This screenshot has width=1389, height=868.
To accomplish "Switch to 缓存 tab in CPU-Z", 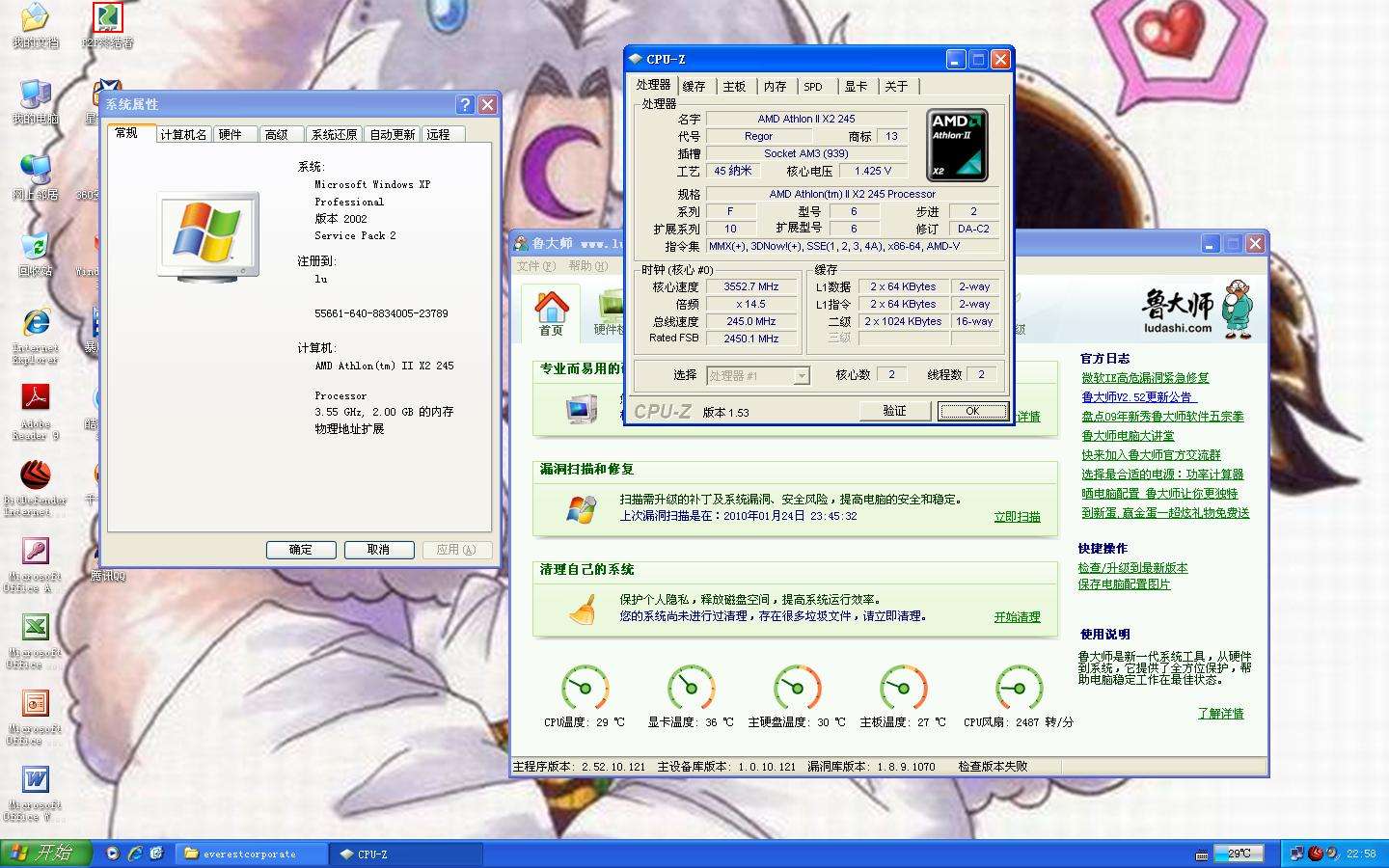I will pos(694,87).
